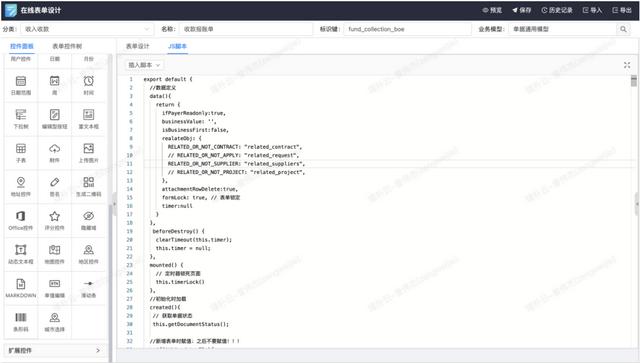This screenshot has width=640, height=364.
Task: Click code line 'clearTimeout(this.timer);'
Action: 193,240
